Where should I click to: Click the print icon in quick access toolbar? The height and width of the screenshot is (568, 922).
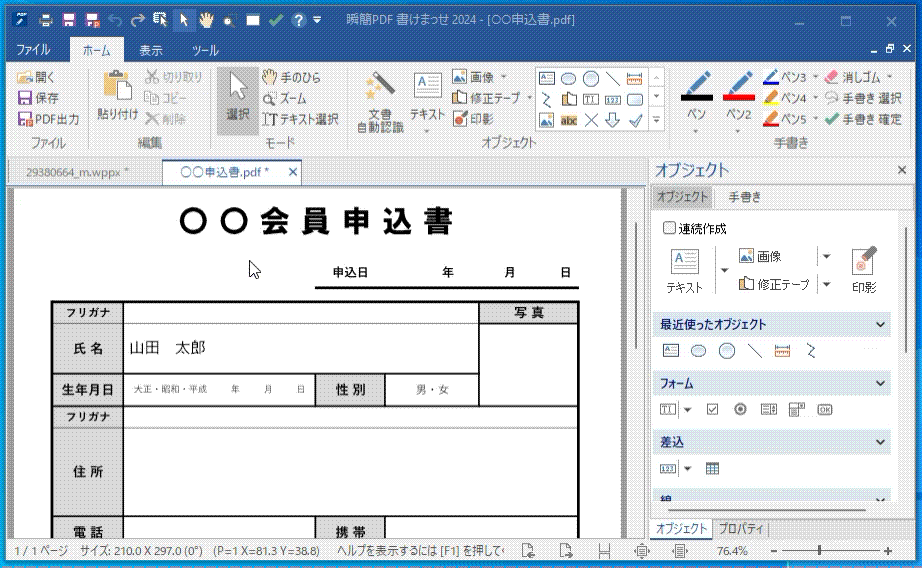[45, 21]
